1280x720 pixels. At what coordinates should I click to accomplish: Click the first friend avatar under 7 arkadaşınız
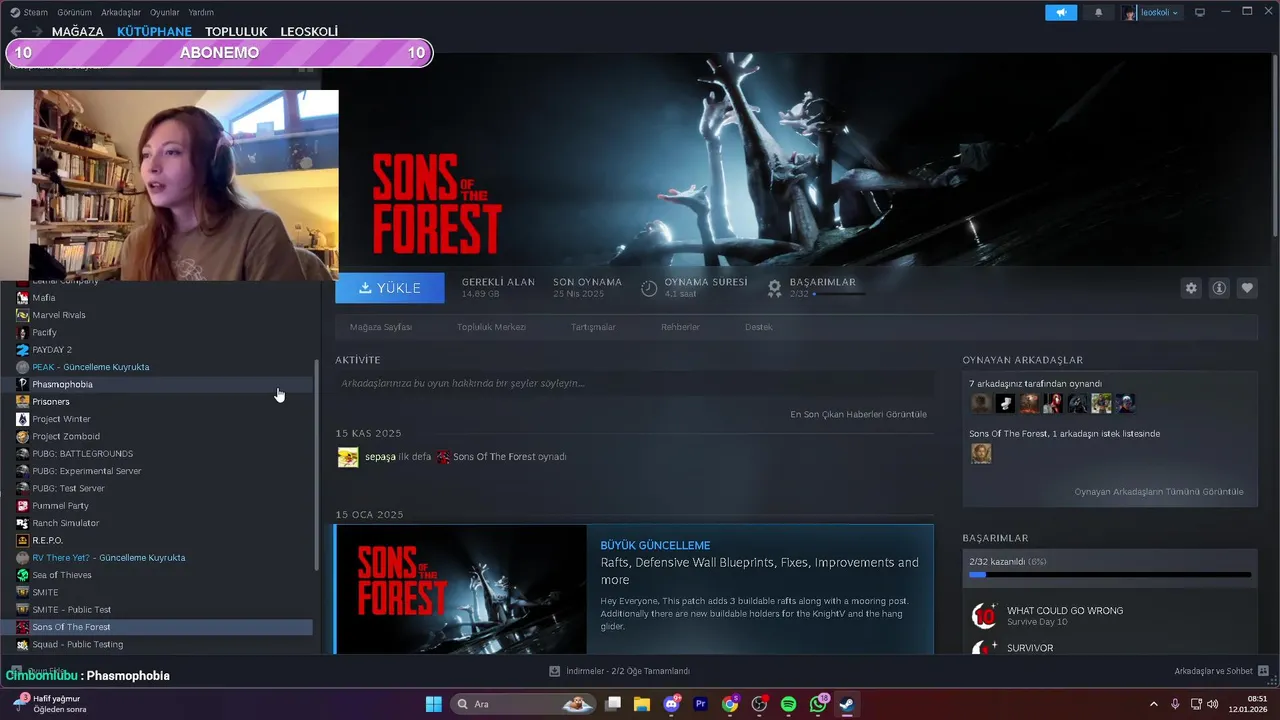[981, 403]
